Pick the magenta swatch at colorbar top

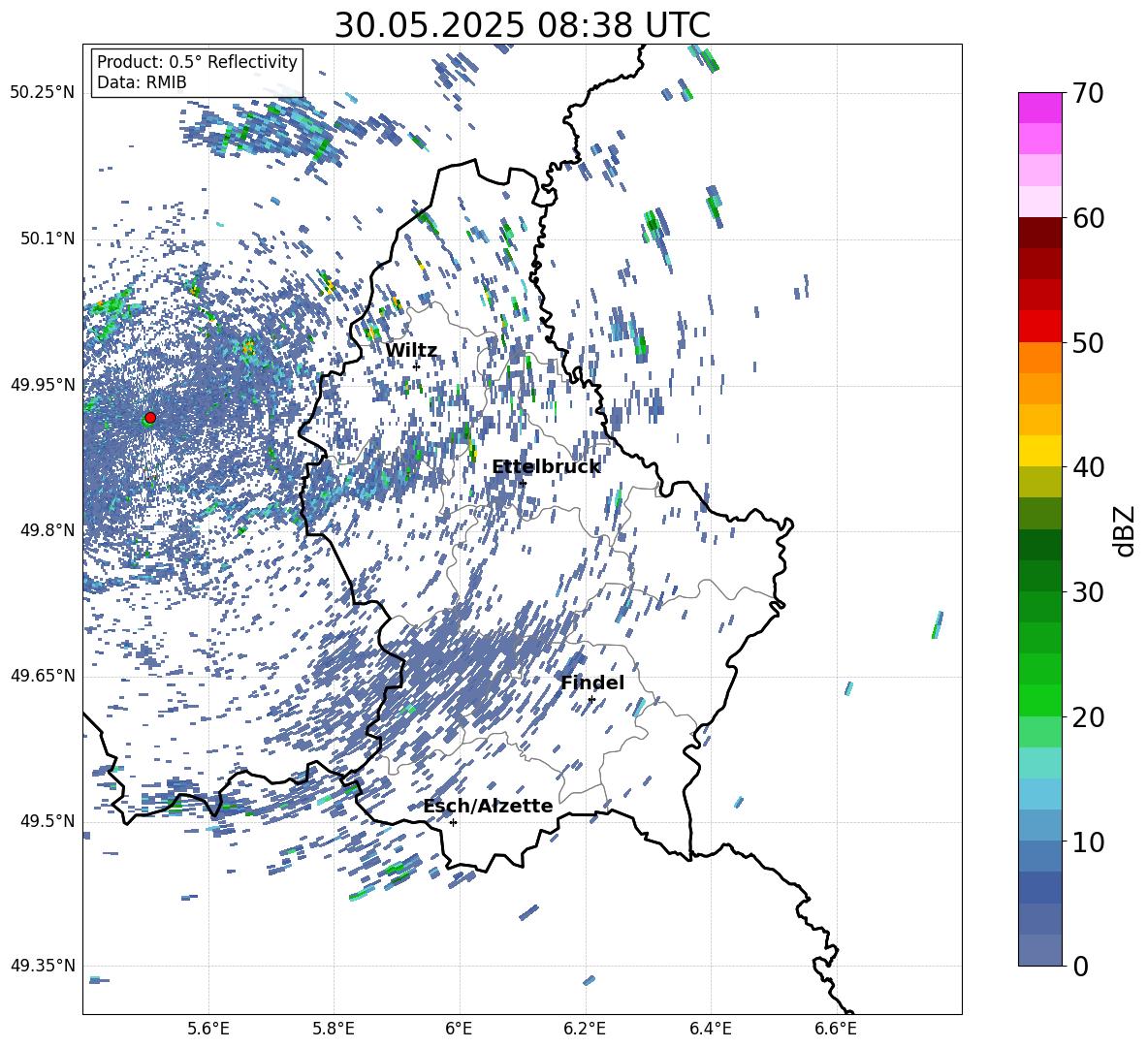(x=1039, y=109)
